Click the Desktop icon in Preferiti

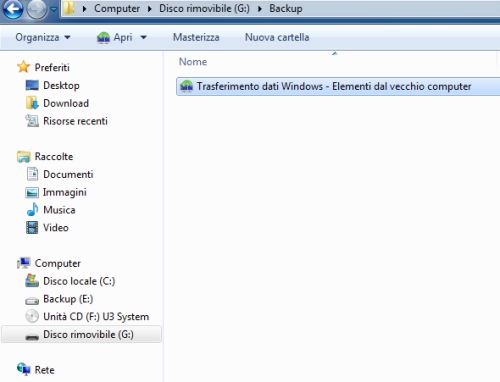click(x=32, y=85)
